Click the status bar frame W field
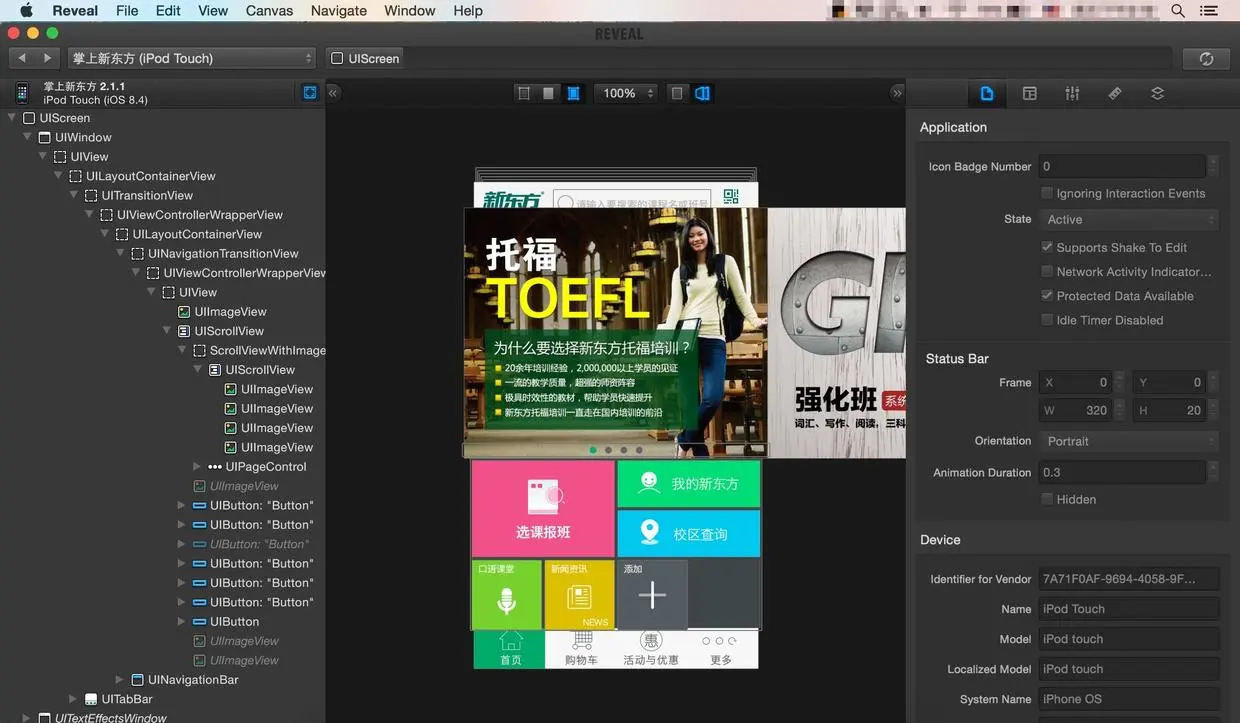The width and height of the screenshot is (1240, 723). (x=1075, y=410)
